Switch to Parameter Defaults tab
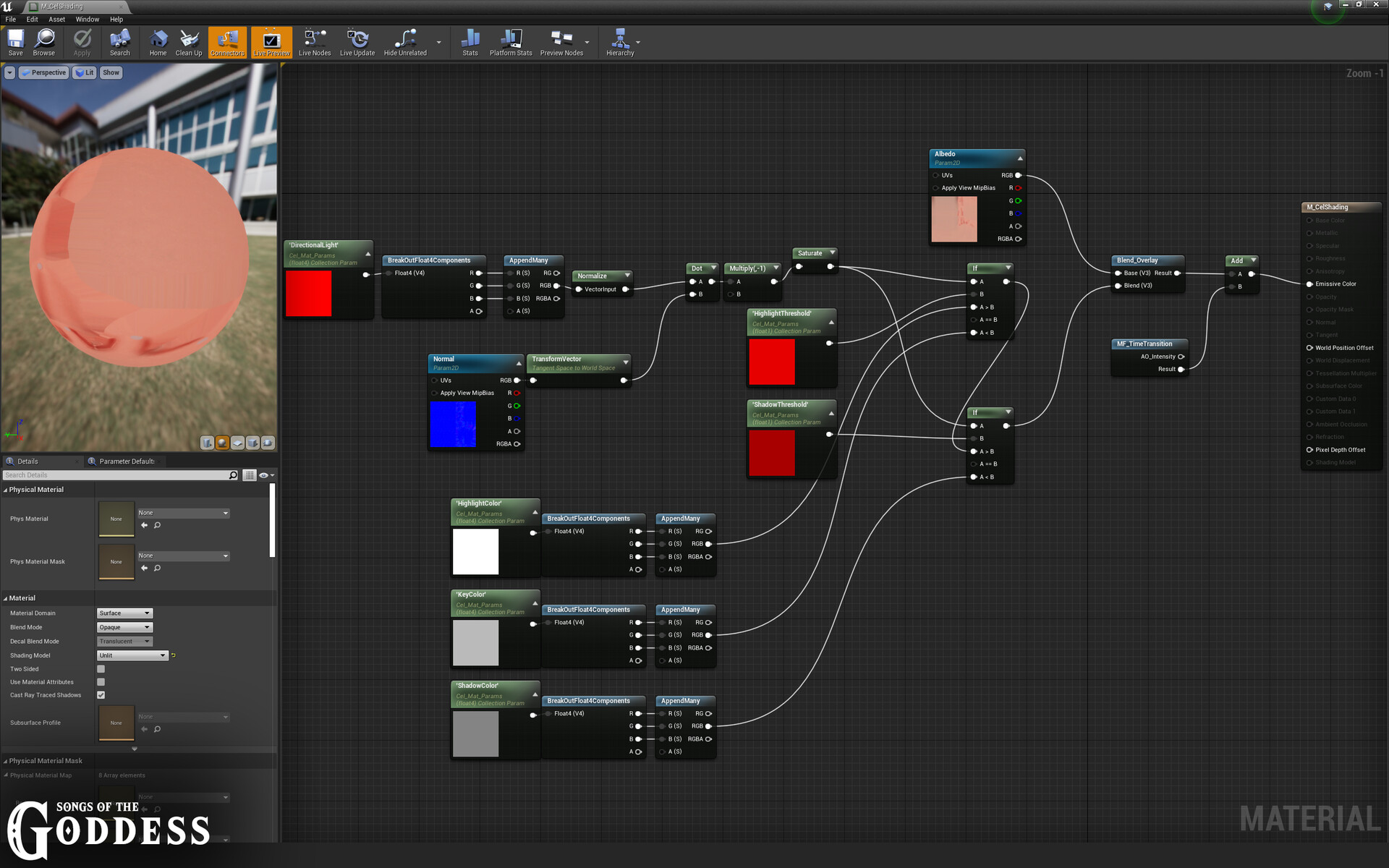 click(x=125, y=461)
